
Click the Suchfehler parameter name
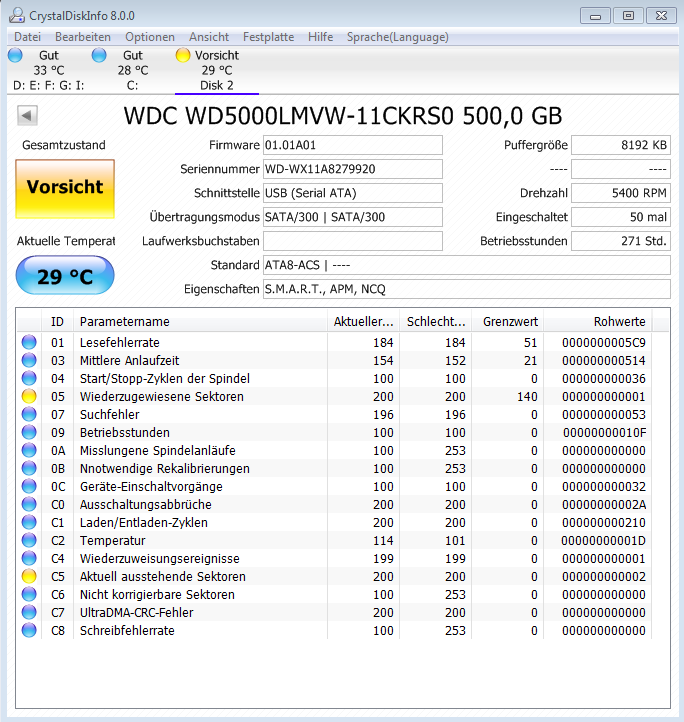(x=110, y=415)
